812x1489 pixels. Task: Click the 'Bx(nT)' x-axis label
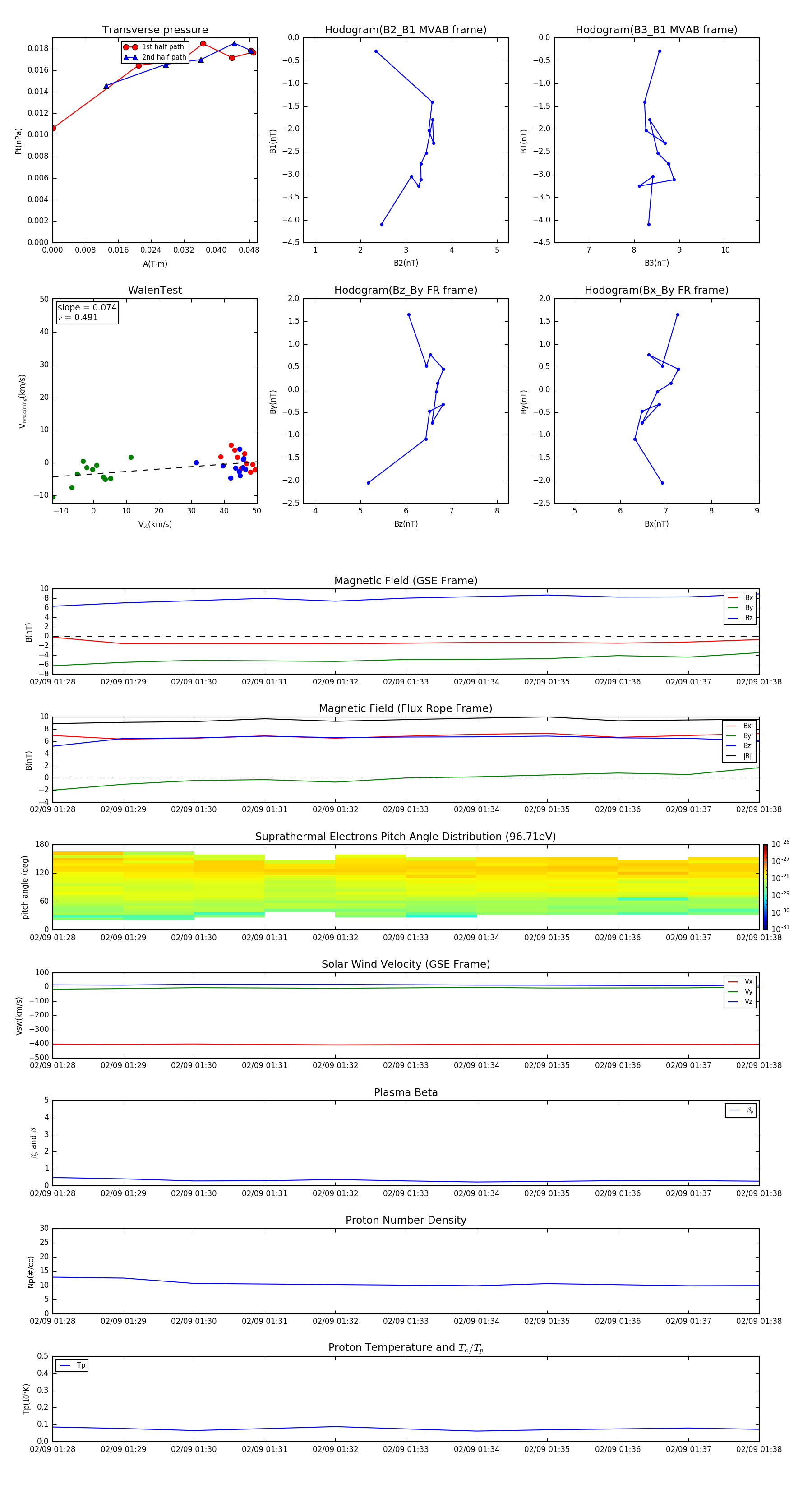point(656,524)
